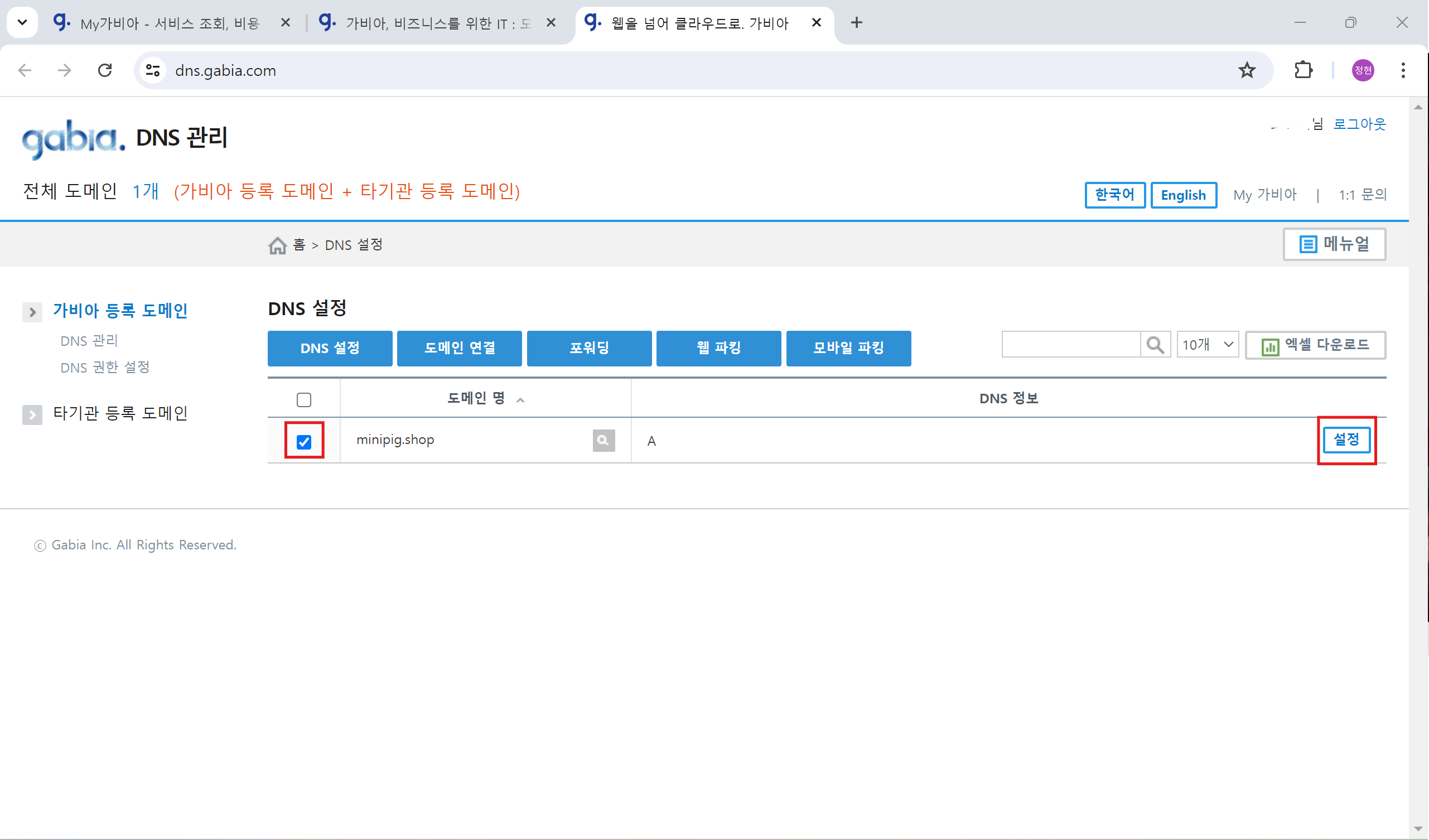Open the My 가비아 link

pos(1264,195)
